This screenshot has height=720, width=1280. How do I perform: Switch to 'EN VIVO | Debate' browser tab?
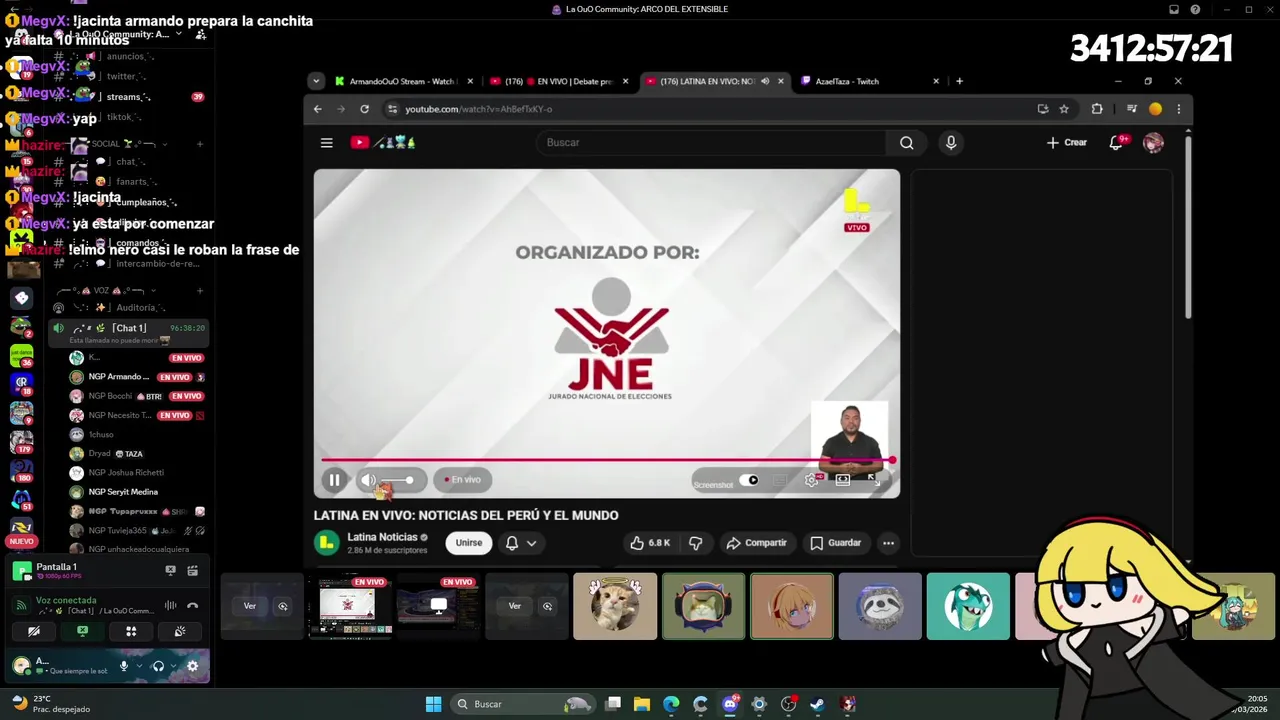click(x=558, y=81)
